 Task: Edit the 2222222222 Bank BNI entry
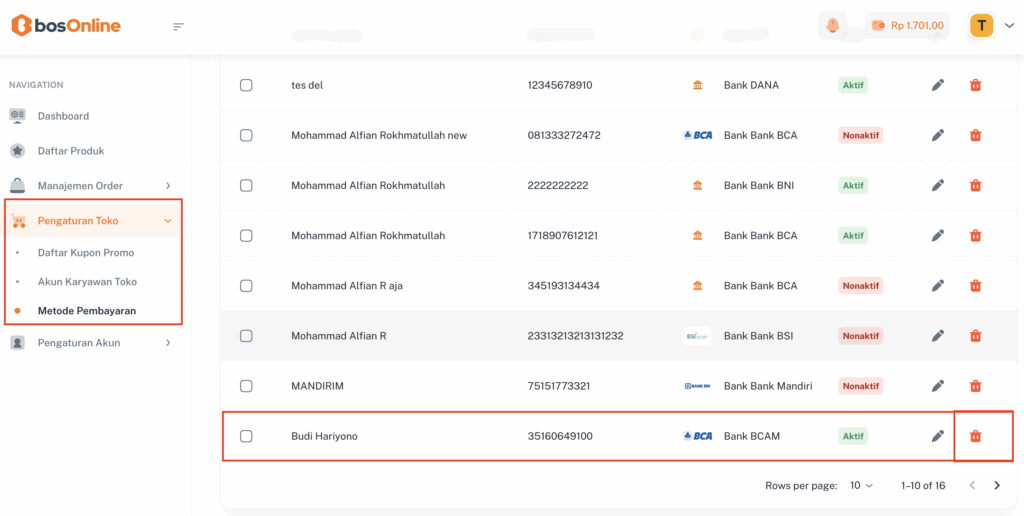coord(938,186)
